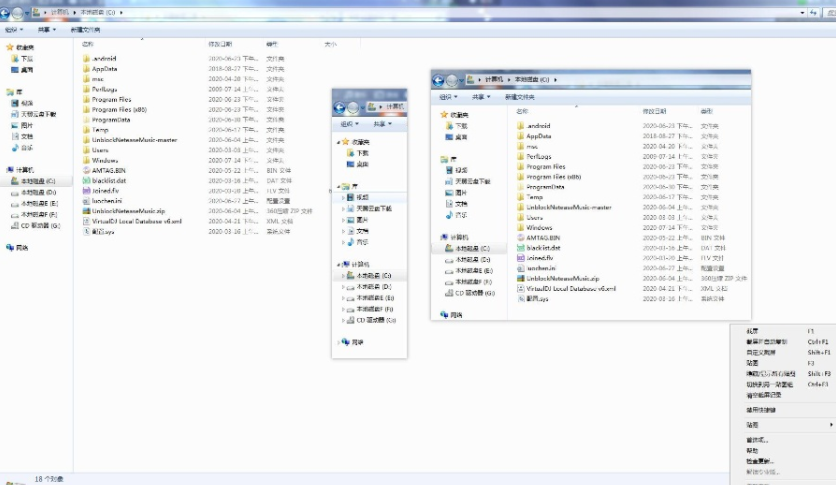Expand 本地磁盘 (D:) tree node in the middle window
The width and height of the screenshot is (836, 485).
tap(345, 286)
